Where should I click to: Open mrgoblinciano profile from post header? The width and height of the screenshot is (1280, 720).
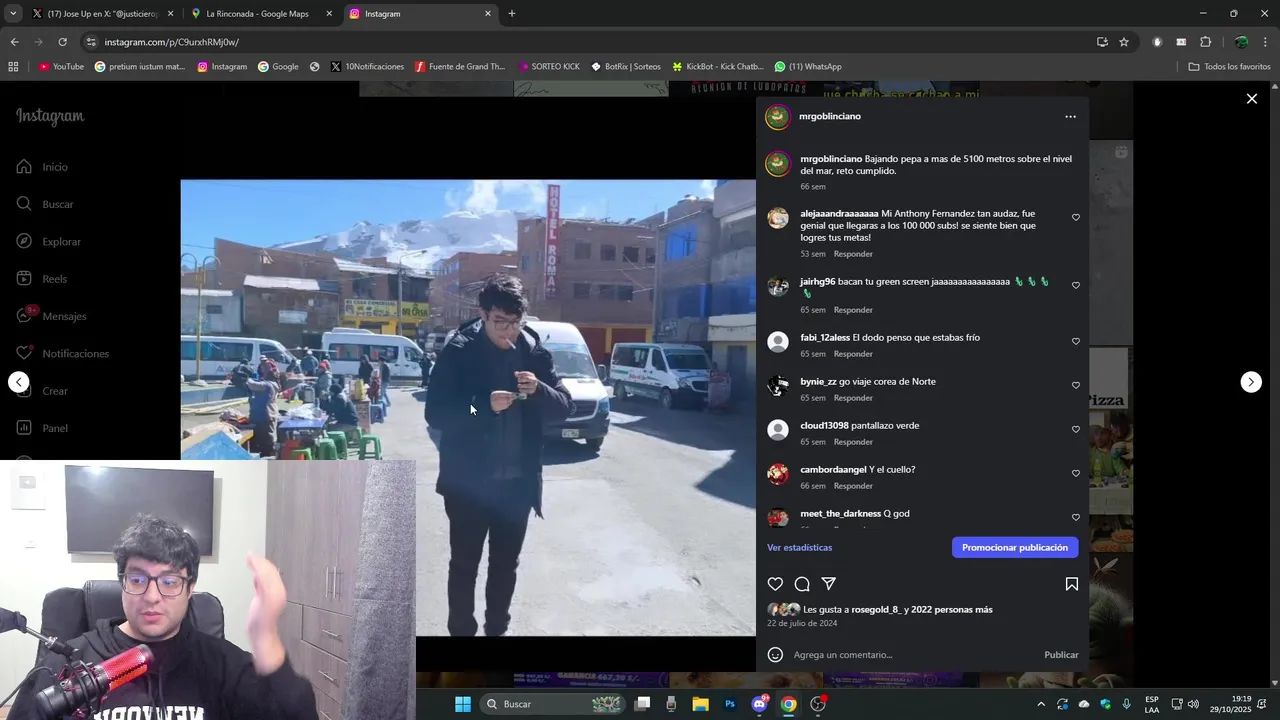coord(829,116)
